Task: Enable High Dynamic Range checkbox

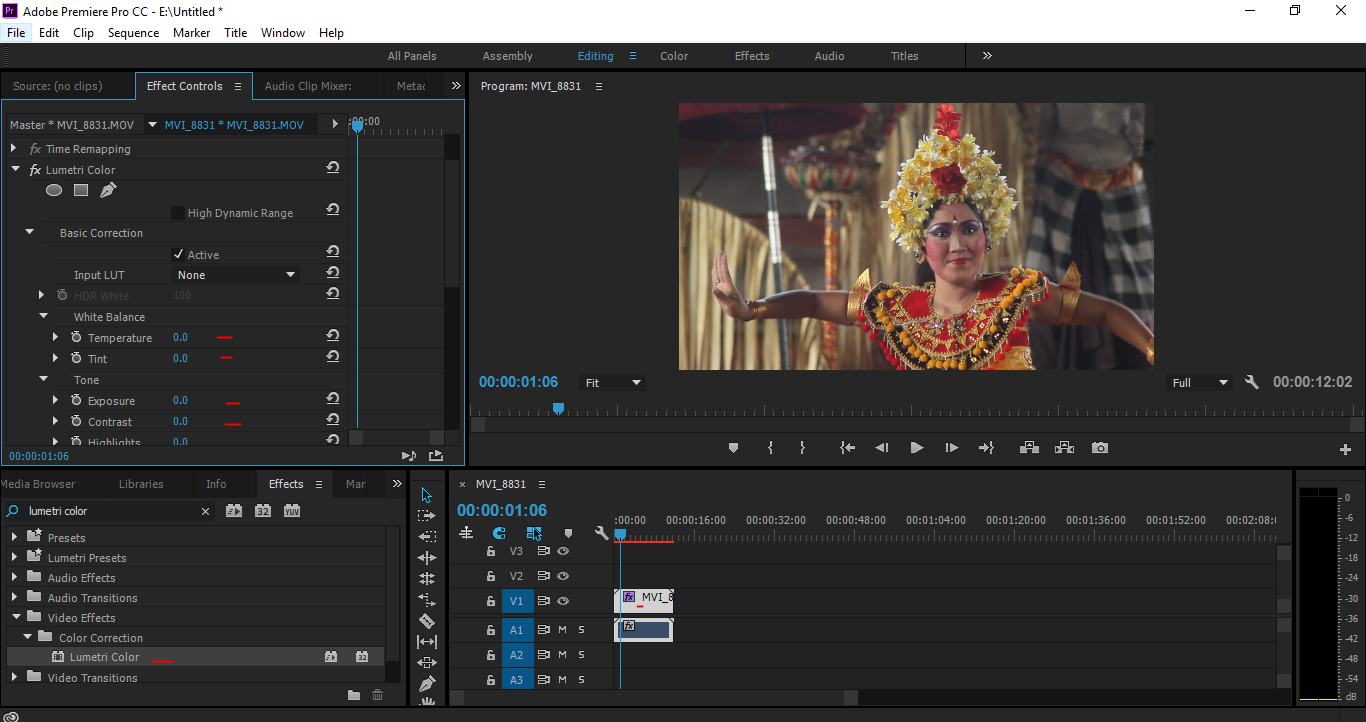Action: click(x=177, y=212)
